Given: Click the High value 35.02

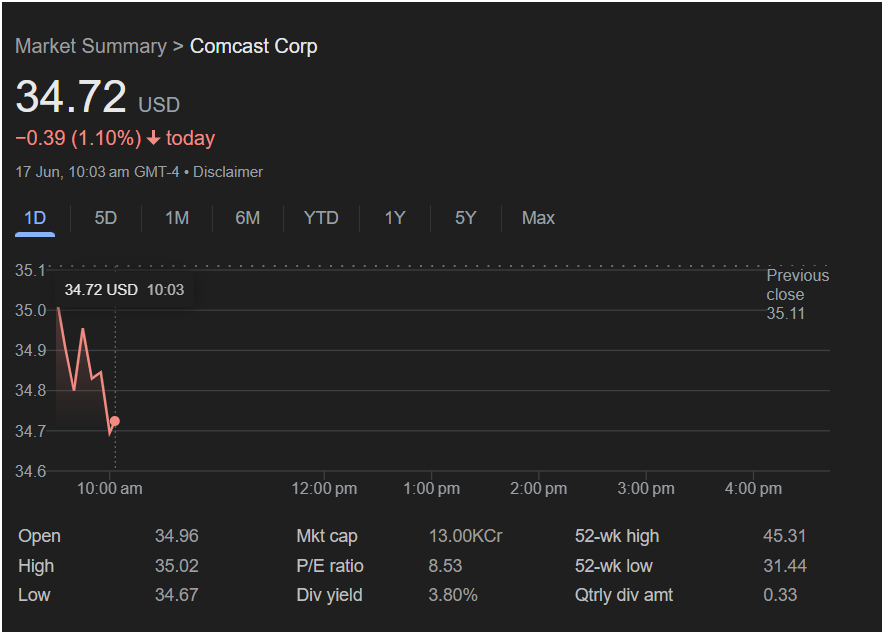Looking at the screenshot, I should [176, 566].
